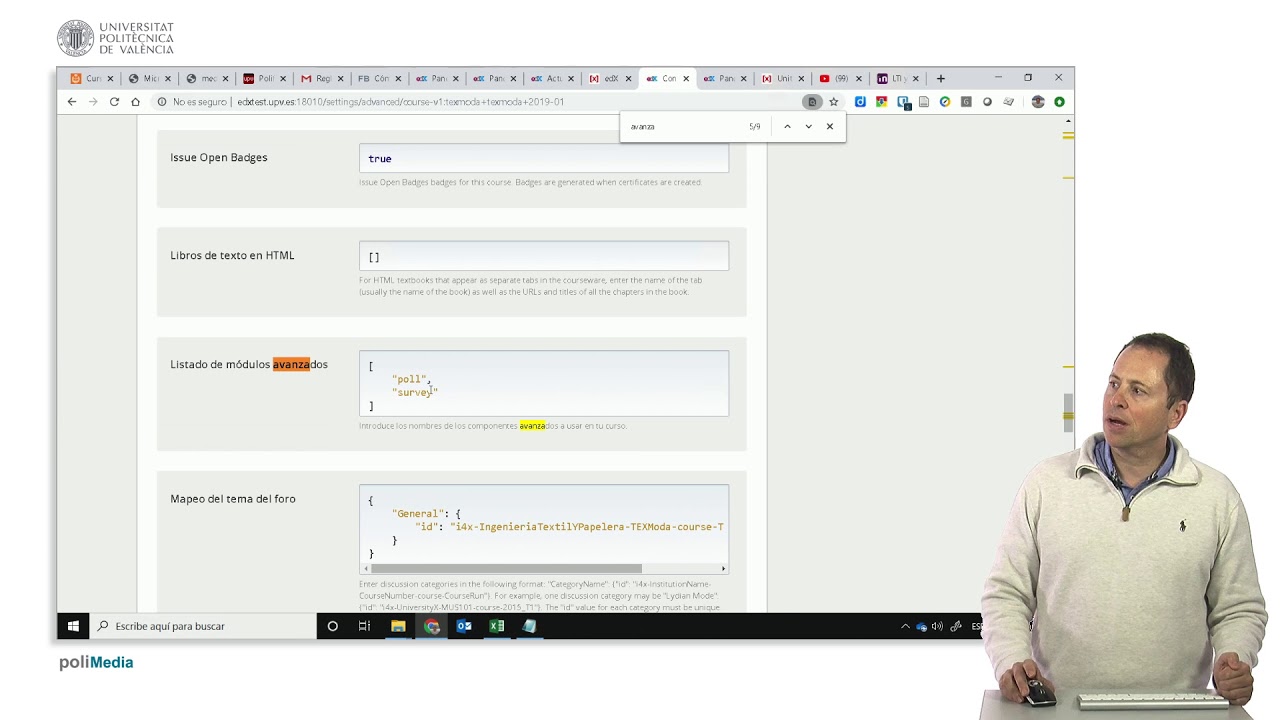Screen dimensions: 1280x720
Task: Switch to the Gmail 'Regi' tab
Action: click(x=321, y=78)
